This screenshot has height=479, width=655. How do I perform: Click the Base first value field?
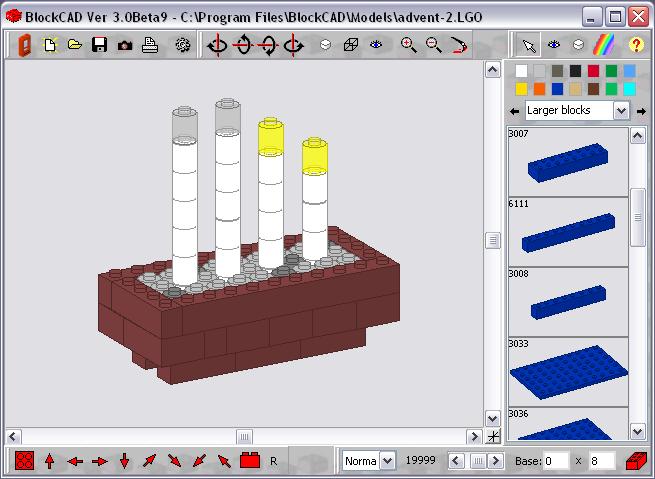click(x=556, y=461)
